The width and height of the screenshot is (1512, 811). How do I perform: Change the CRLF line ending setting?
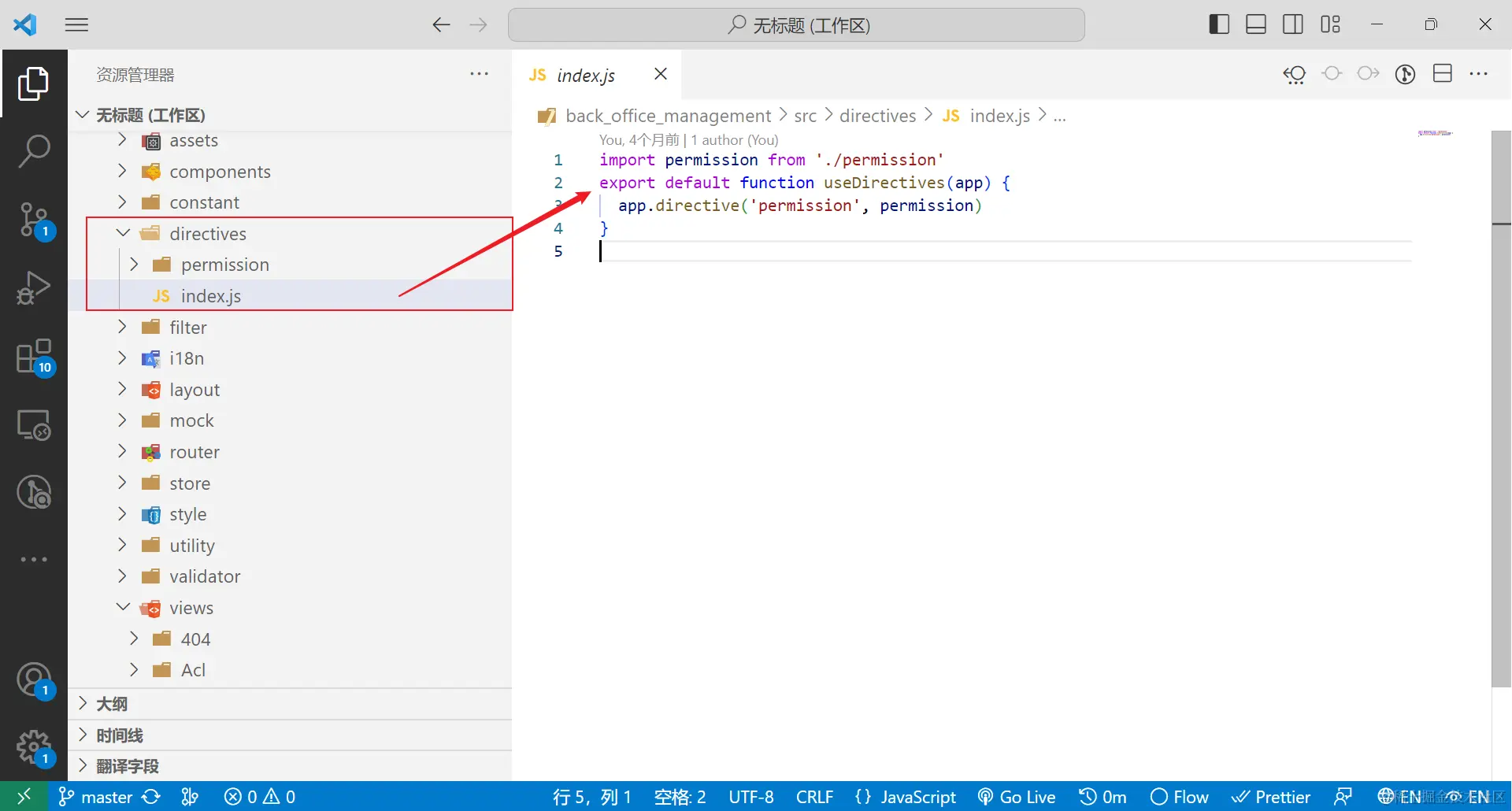[x=814, y=797]
